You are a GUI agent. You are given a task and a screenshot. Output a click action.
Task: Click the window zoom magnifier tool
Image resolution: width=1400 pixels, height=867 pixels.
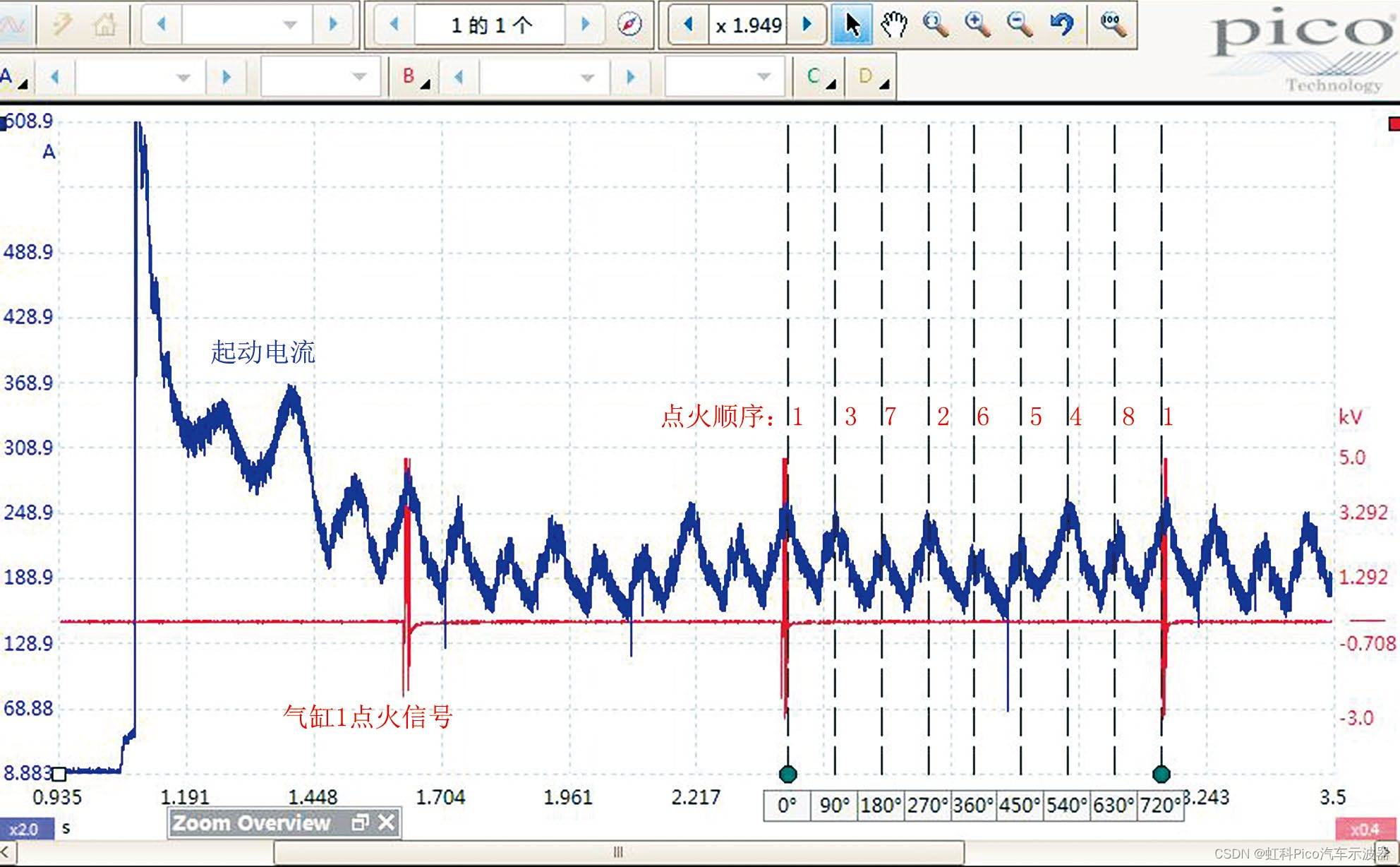[936, 25]
